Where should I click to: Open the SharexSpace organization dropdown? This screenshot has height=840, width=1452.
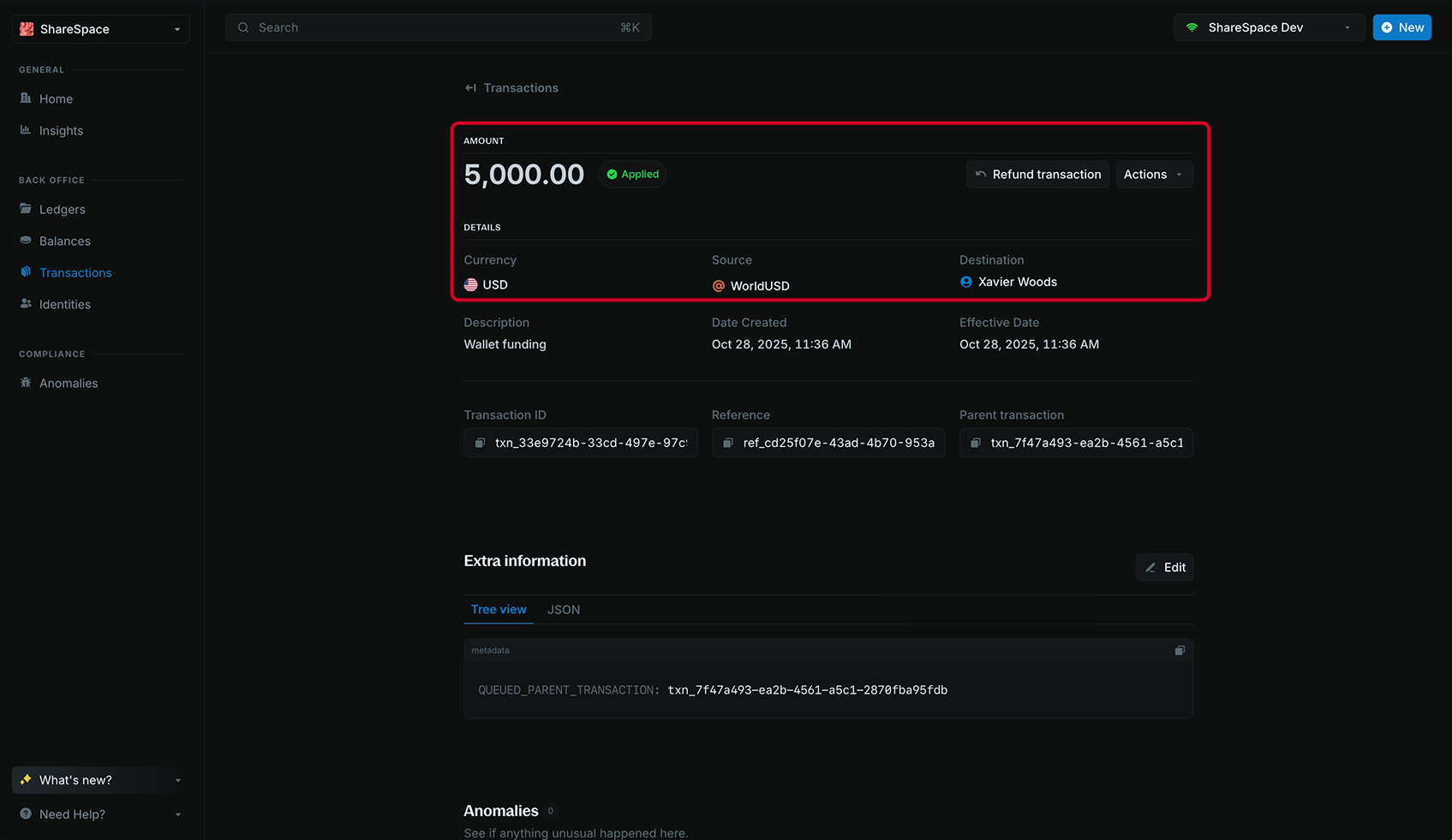pos(100,28)
